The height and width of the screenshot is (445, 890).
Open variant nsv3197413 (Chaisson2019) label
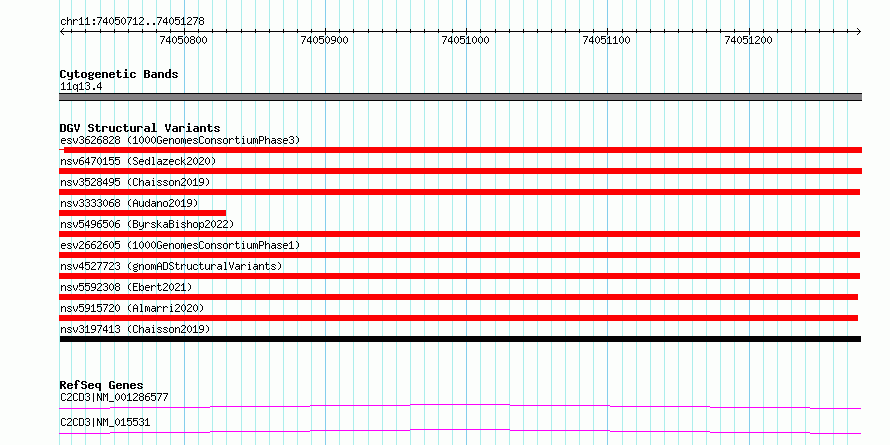(x=135, y=329)
